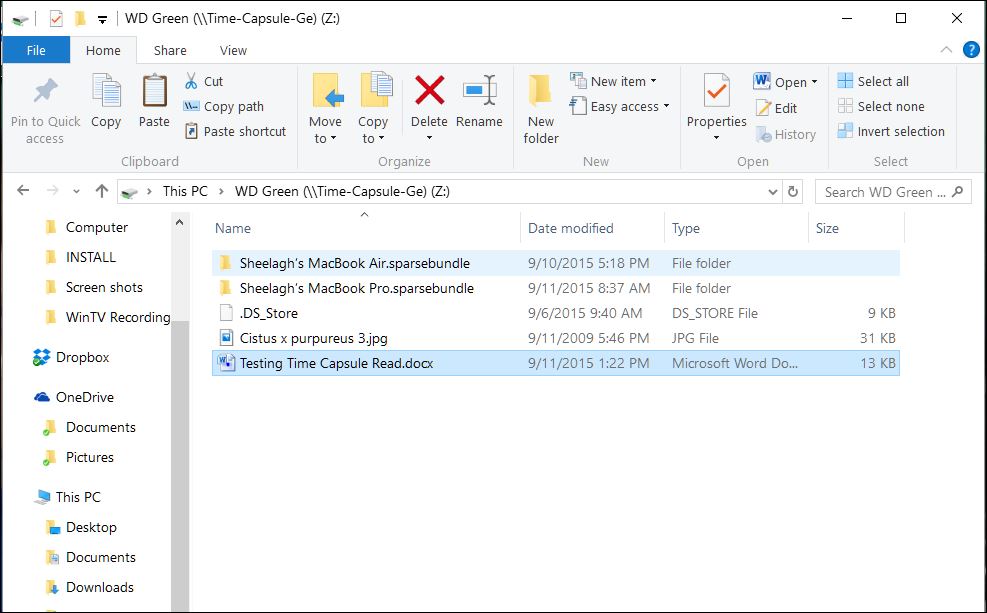Screen dimensions: 987x613
Task: Click WD Green segment in address bar
Action: tap(342, 191)
